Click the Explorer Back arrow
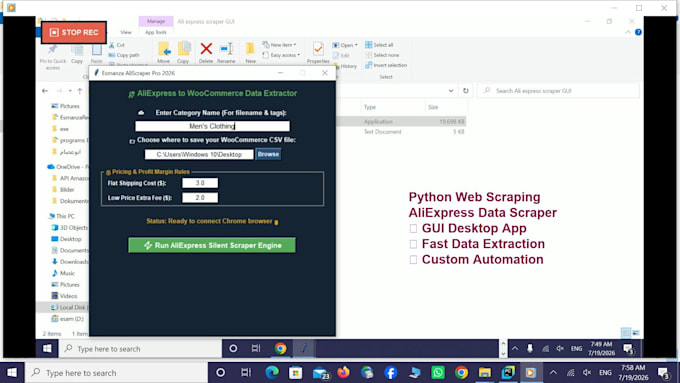The height and width of the screenshot is (383, 680). pyautogui.click(x=45, y=91)
